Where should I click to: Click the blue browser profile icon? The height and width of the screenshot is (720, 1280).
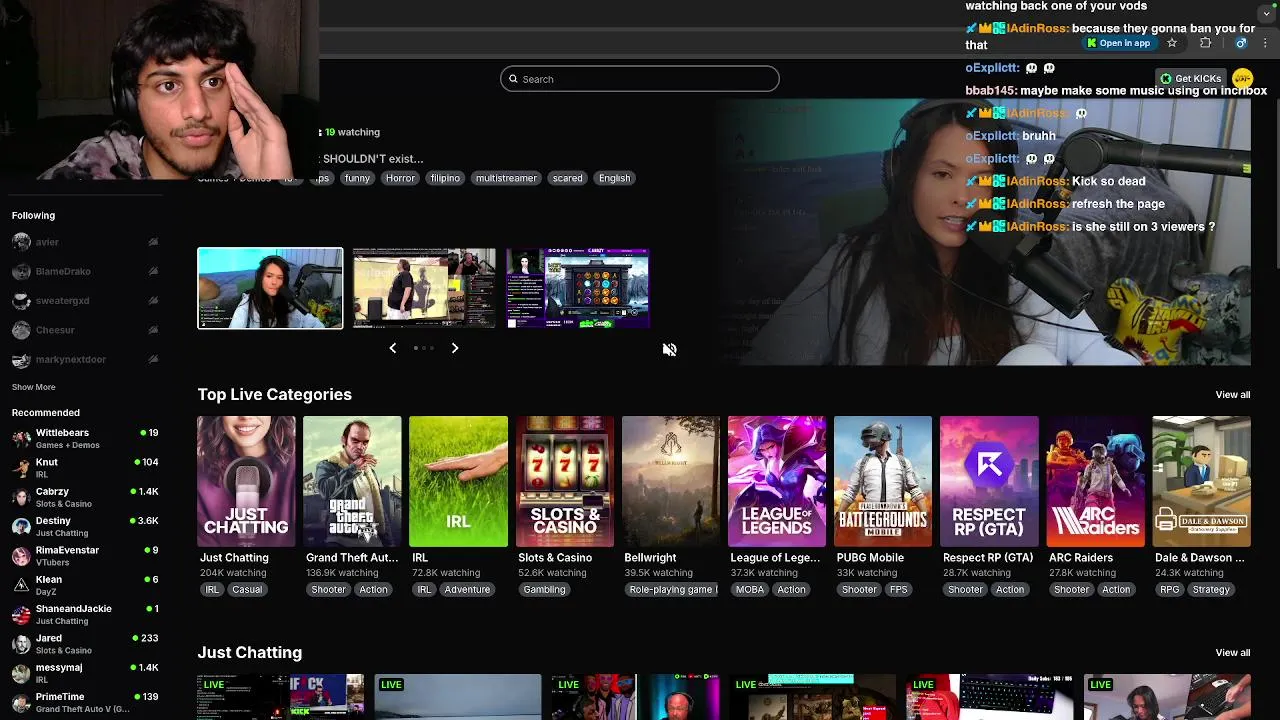1241,43
